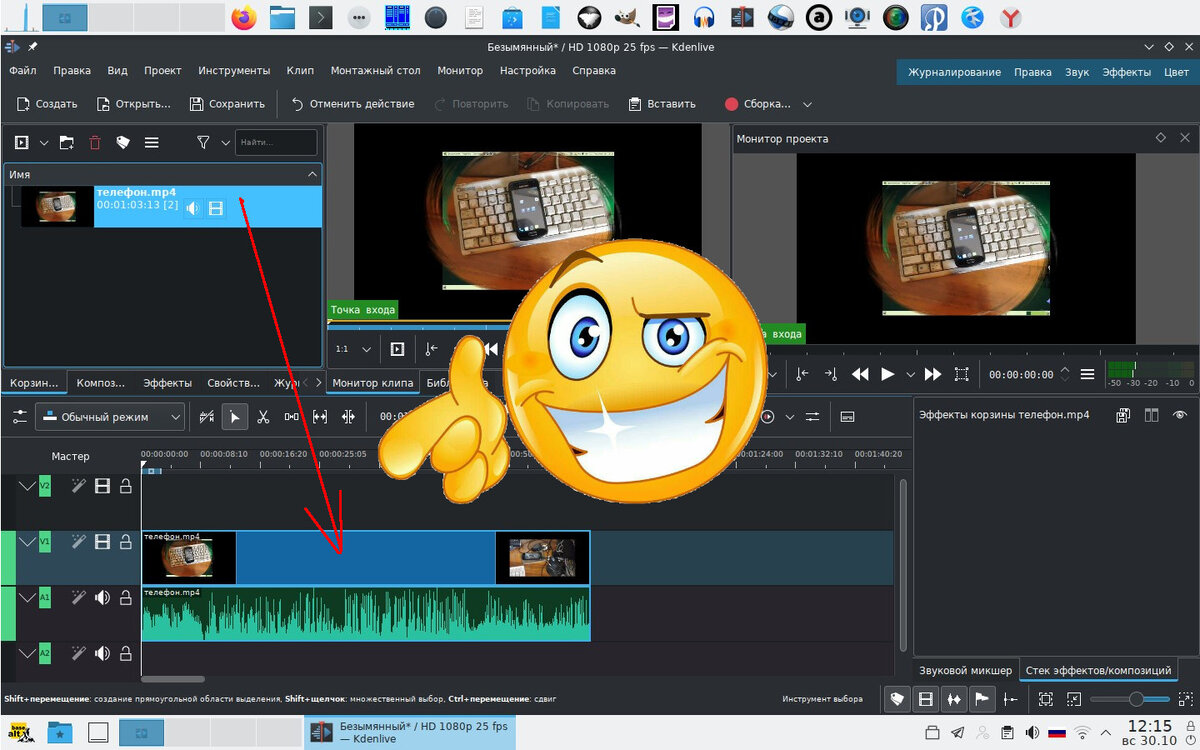Toggle video thumbnails display in status bar
Screen dimensions: 1200x750
pyautogui.click(x=926, y=700)
